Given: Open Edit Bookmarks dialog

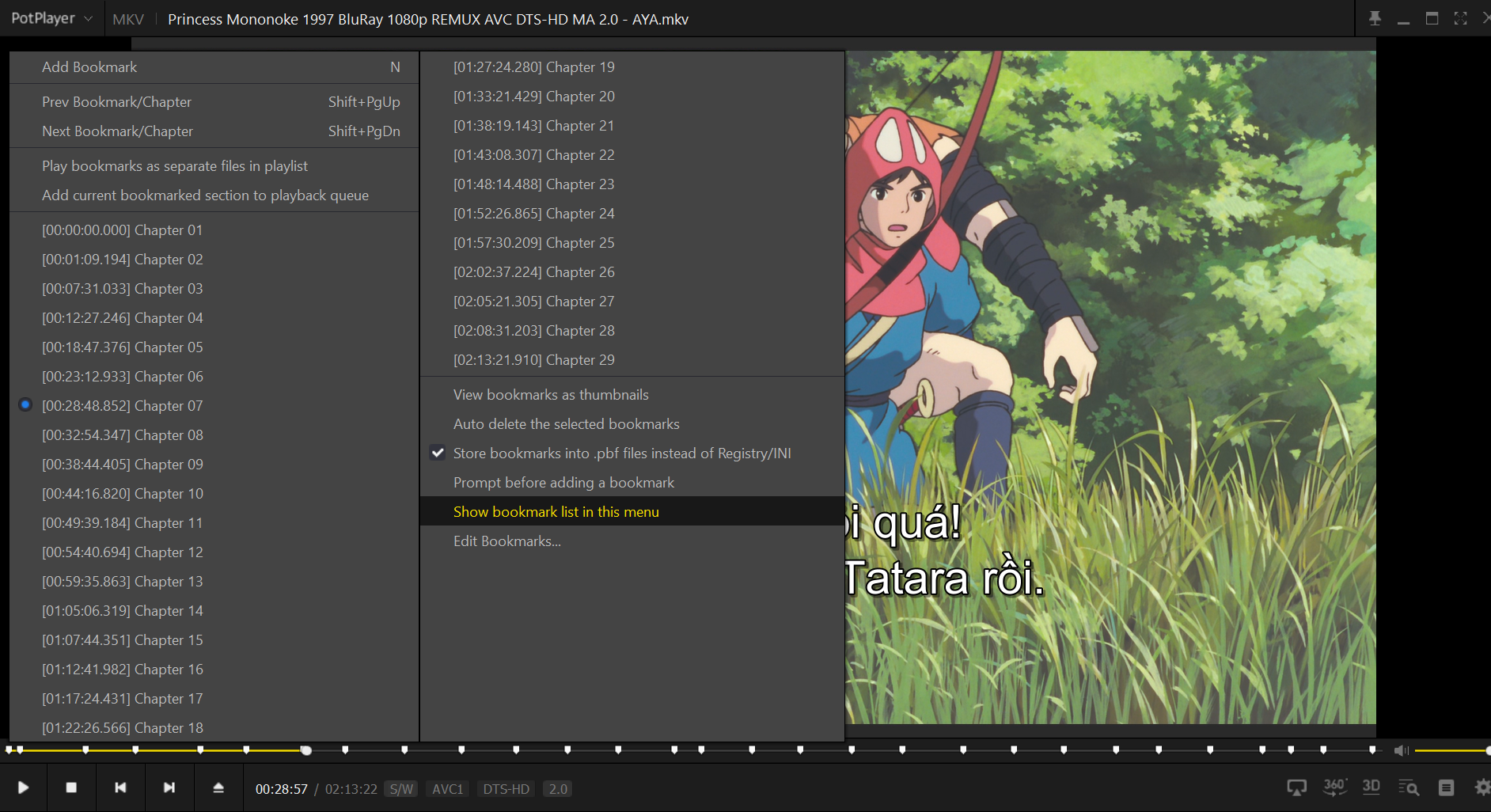Looking at the screenshot, I should [632, 541].
